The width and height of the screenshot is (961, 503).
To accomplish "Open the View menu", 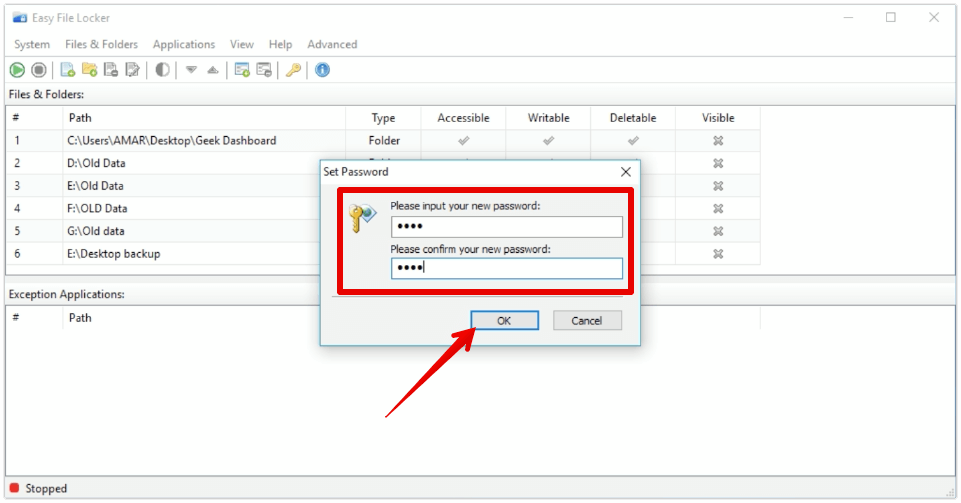I will pos(241,44).
